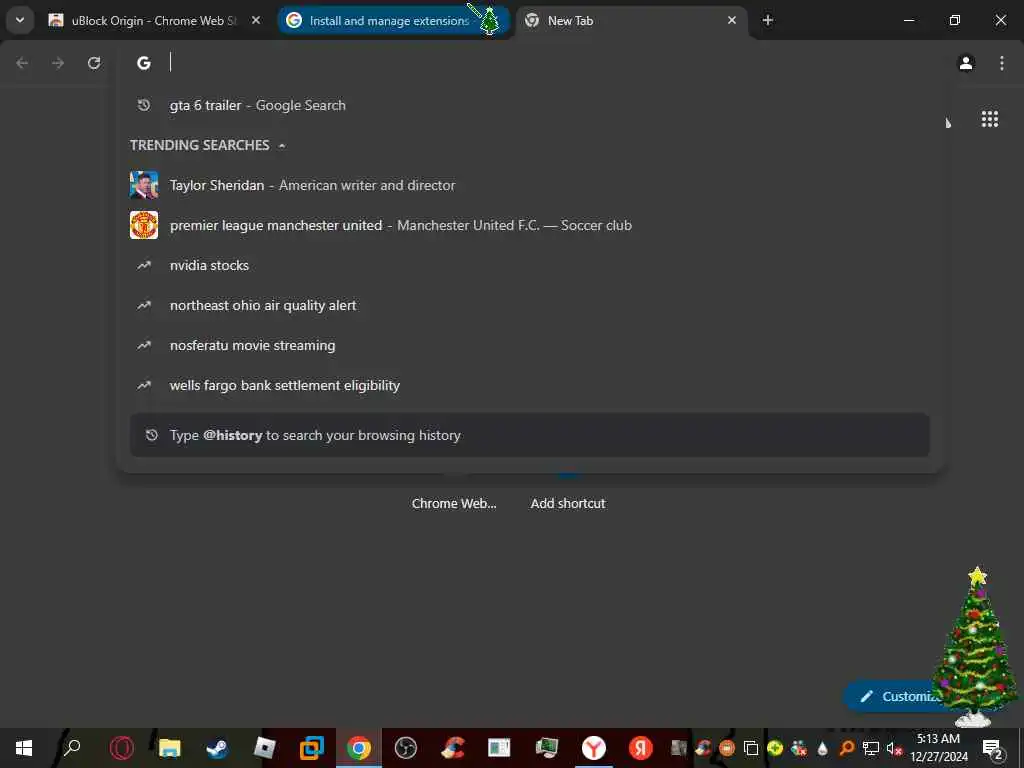Click the history clock icon beside gta 6 trailer
1024x768 pixels.
coord(144,105)
